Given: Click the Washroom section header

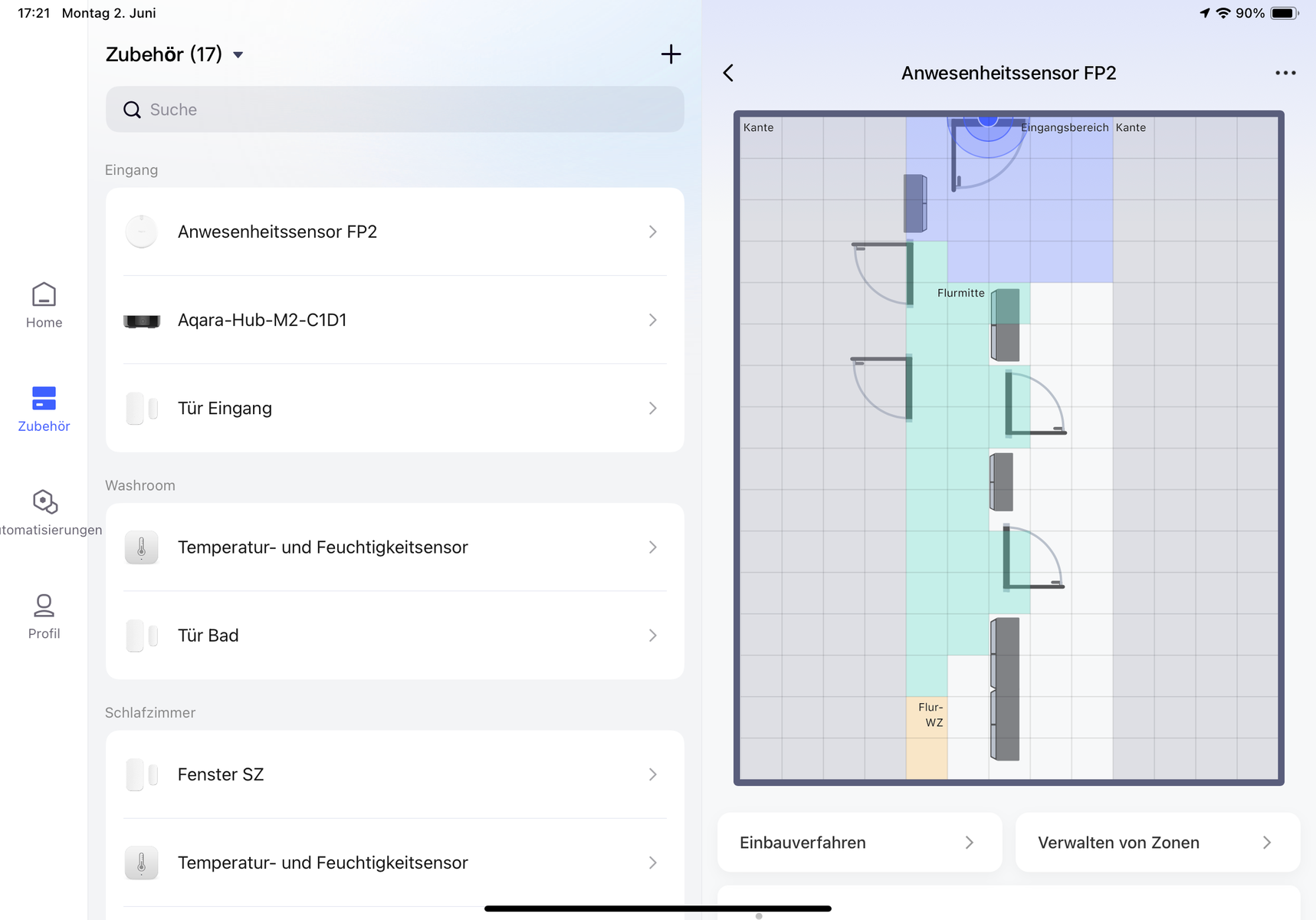Looking at the screenshot, I should pyautogui.click(x=140, y=485).
